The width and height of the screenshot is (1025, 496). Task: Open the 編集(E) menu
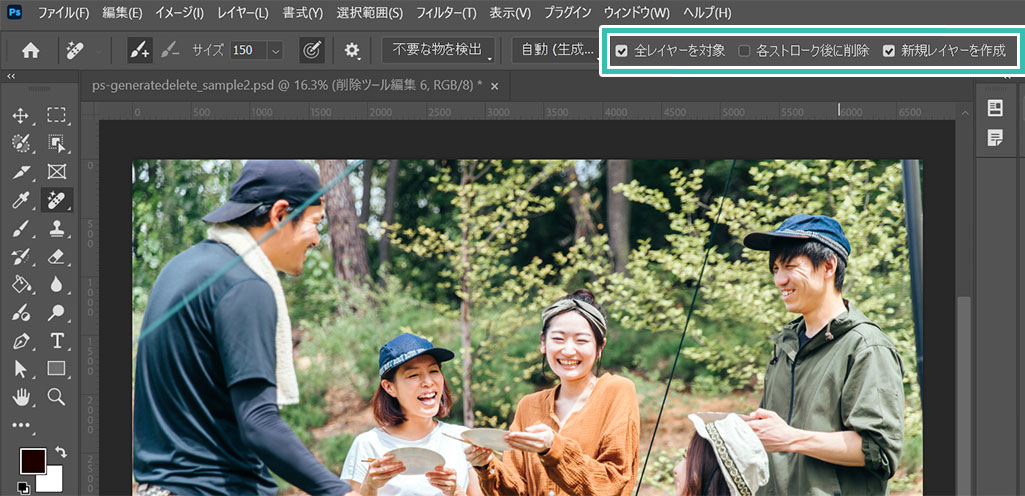(122, 12)
